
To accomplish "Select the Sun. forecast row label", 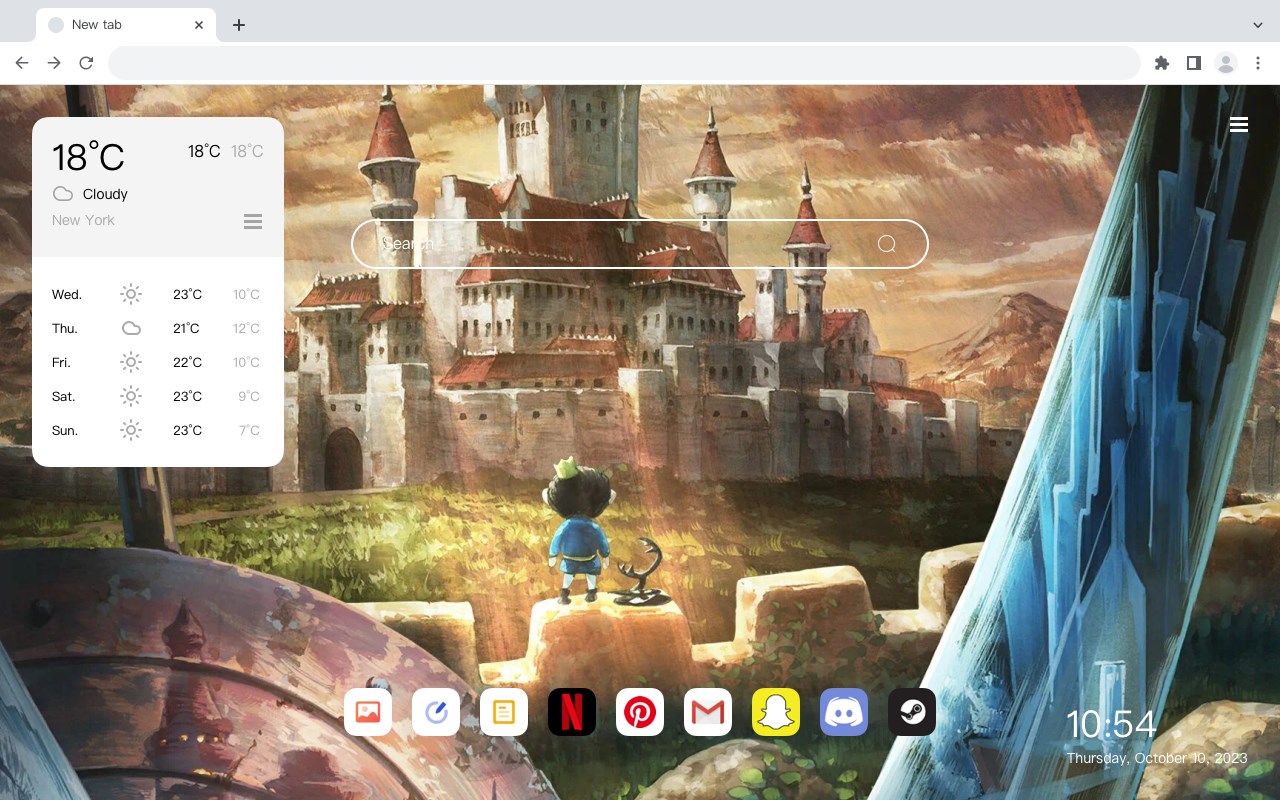I will coord(65,430).
